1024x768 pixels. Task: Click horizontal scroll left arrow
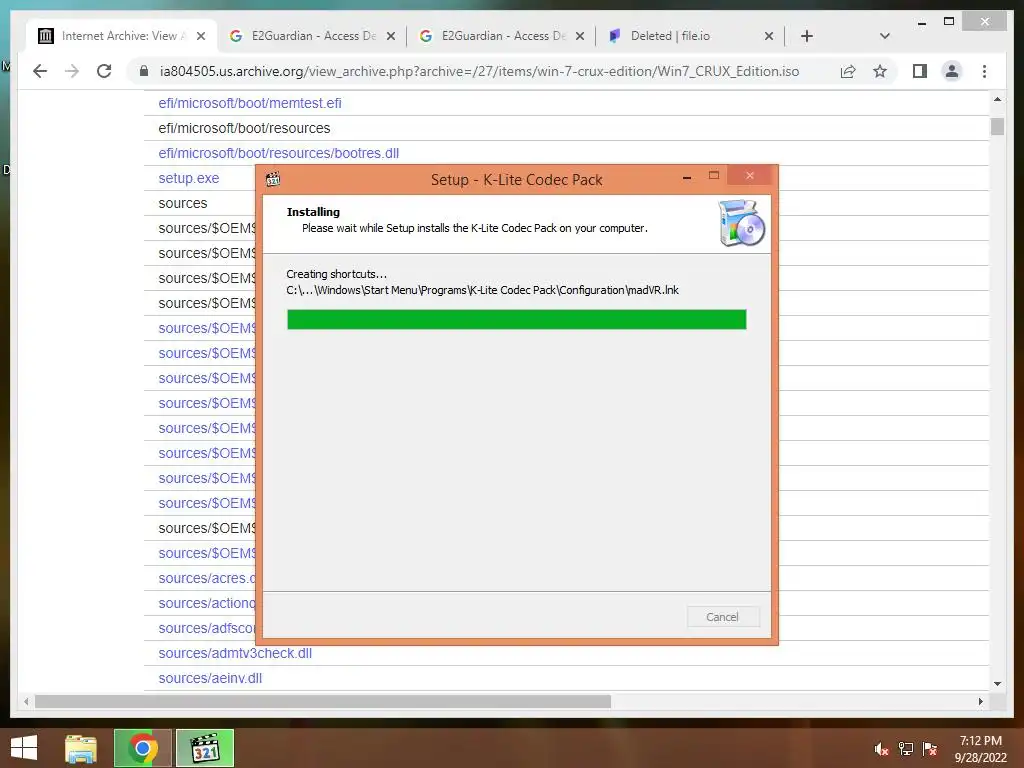(x=26, y=701)
